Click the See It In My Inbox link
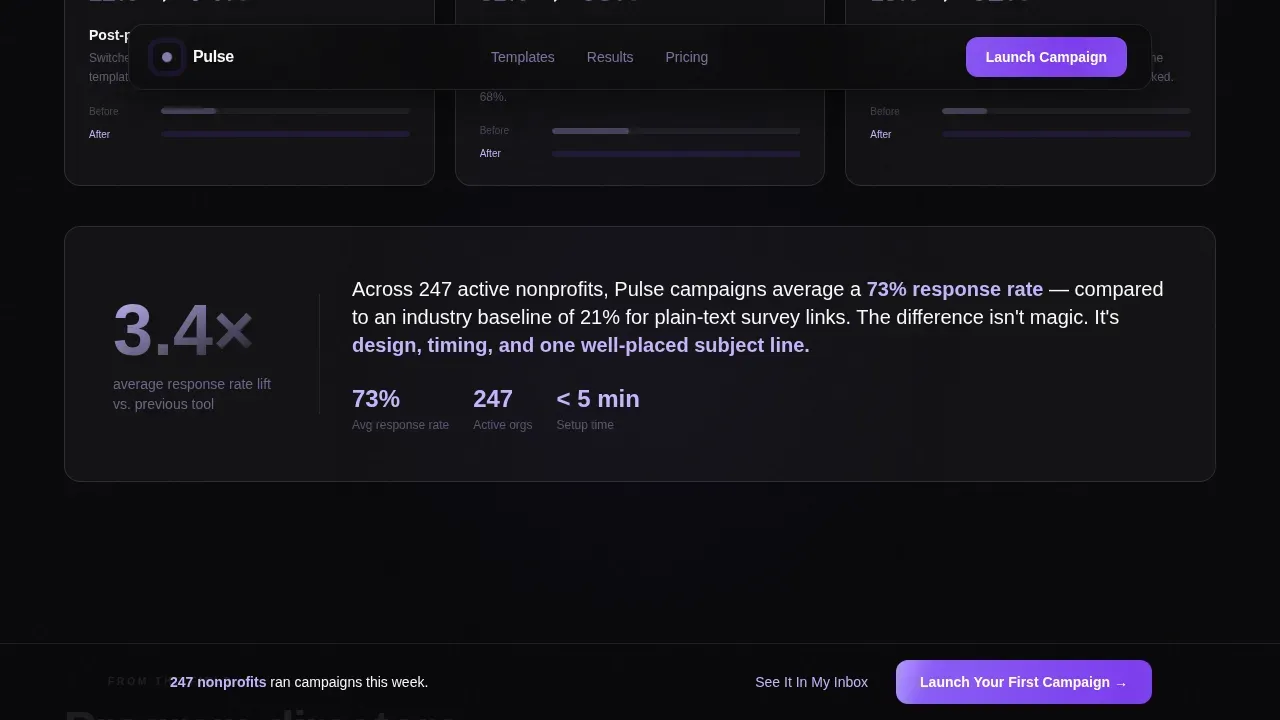The width and height of the screenshot is (1280, 720). pos(811,682)
